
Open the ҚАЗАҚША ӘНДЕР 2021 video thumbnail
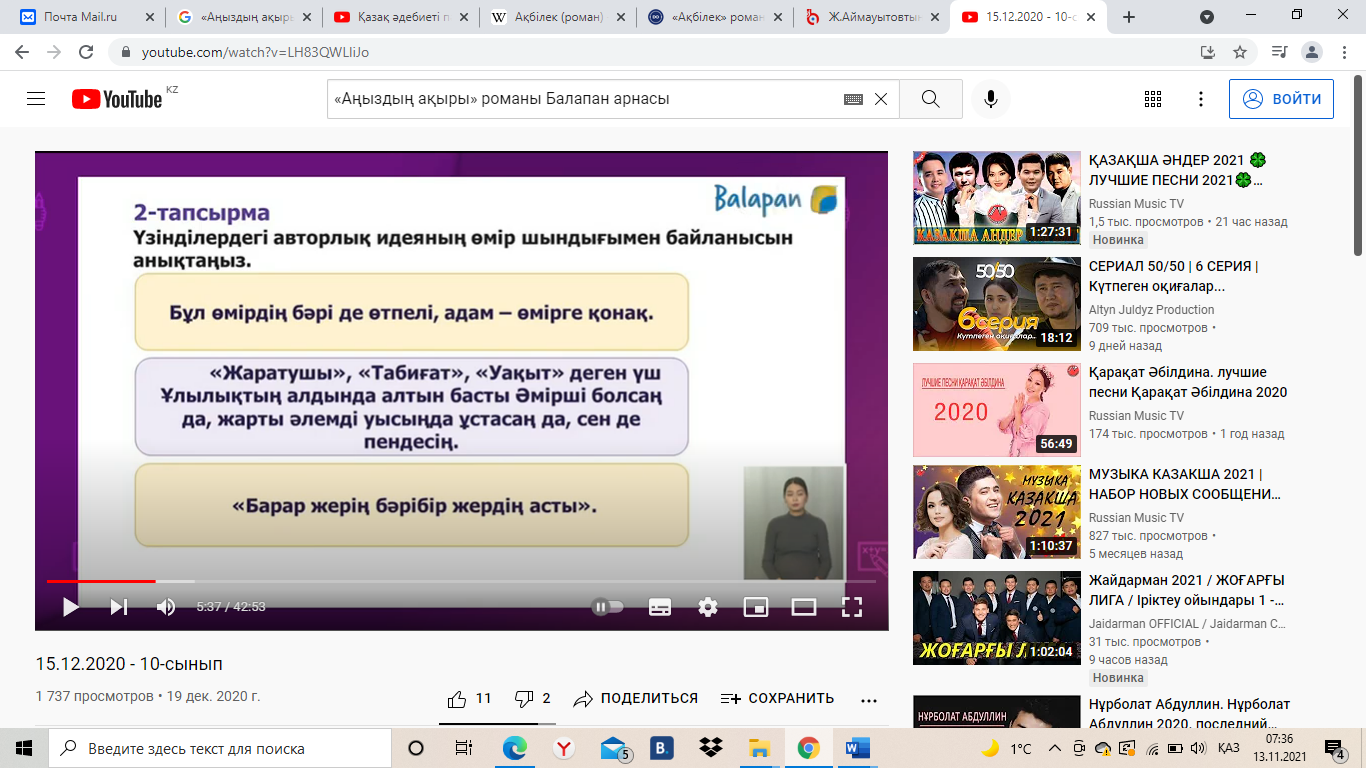coord(997,198)
